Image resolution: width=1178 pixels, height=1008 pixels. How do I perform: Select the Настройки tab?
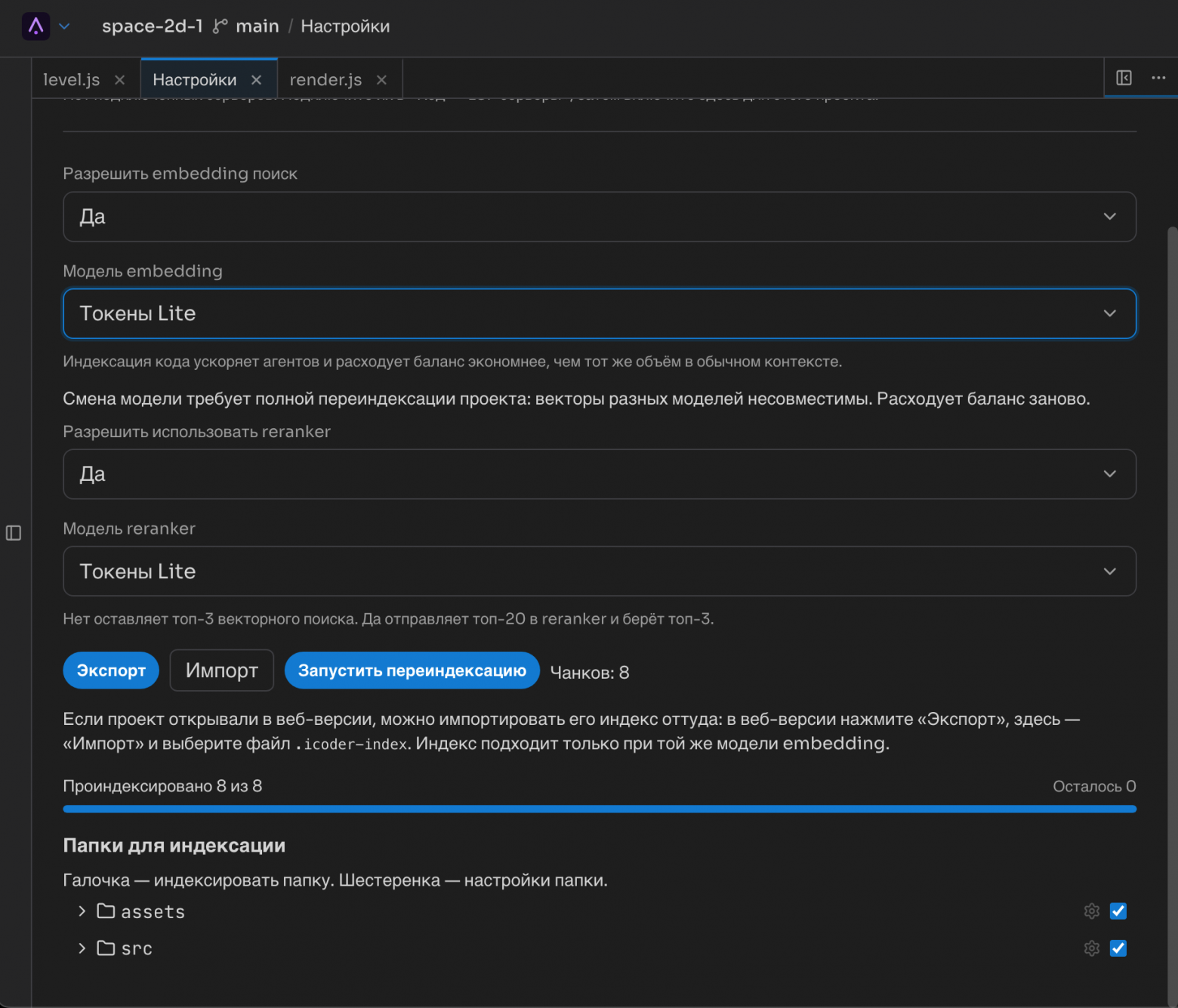pyautogui.click(x=194, y=80)
